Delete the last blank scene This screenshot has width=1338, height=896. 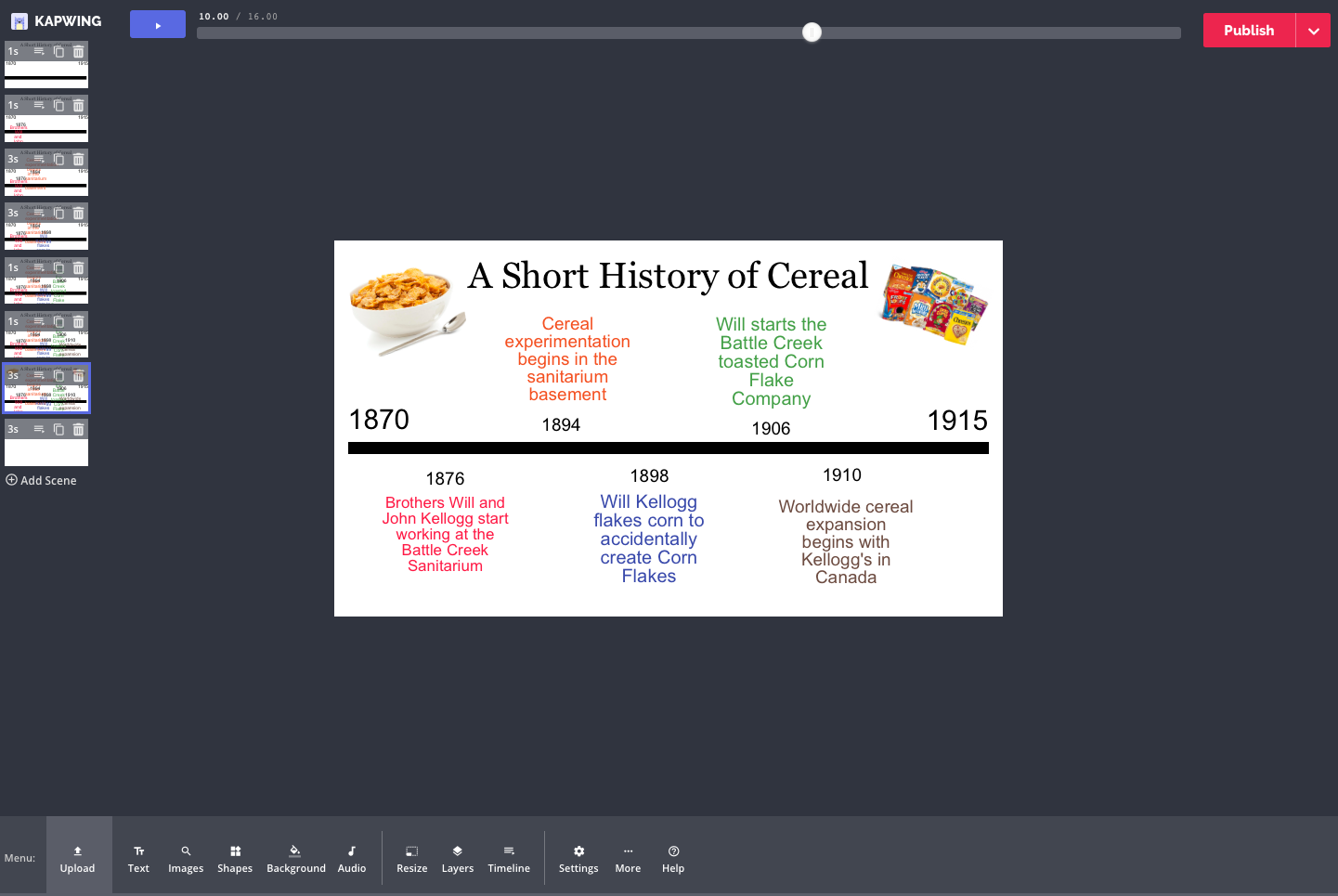pyautogui.click(x=78, y=430)
